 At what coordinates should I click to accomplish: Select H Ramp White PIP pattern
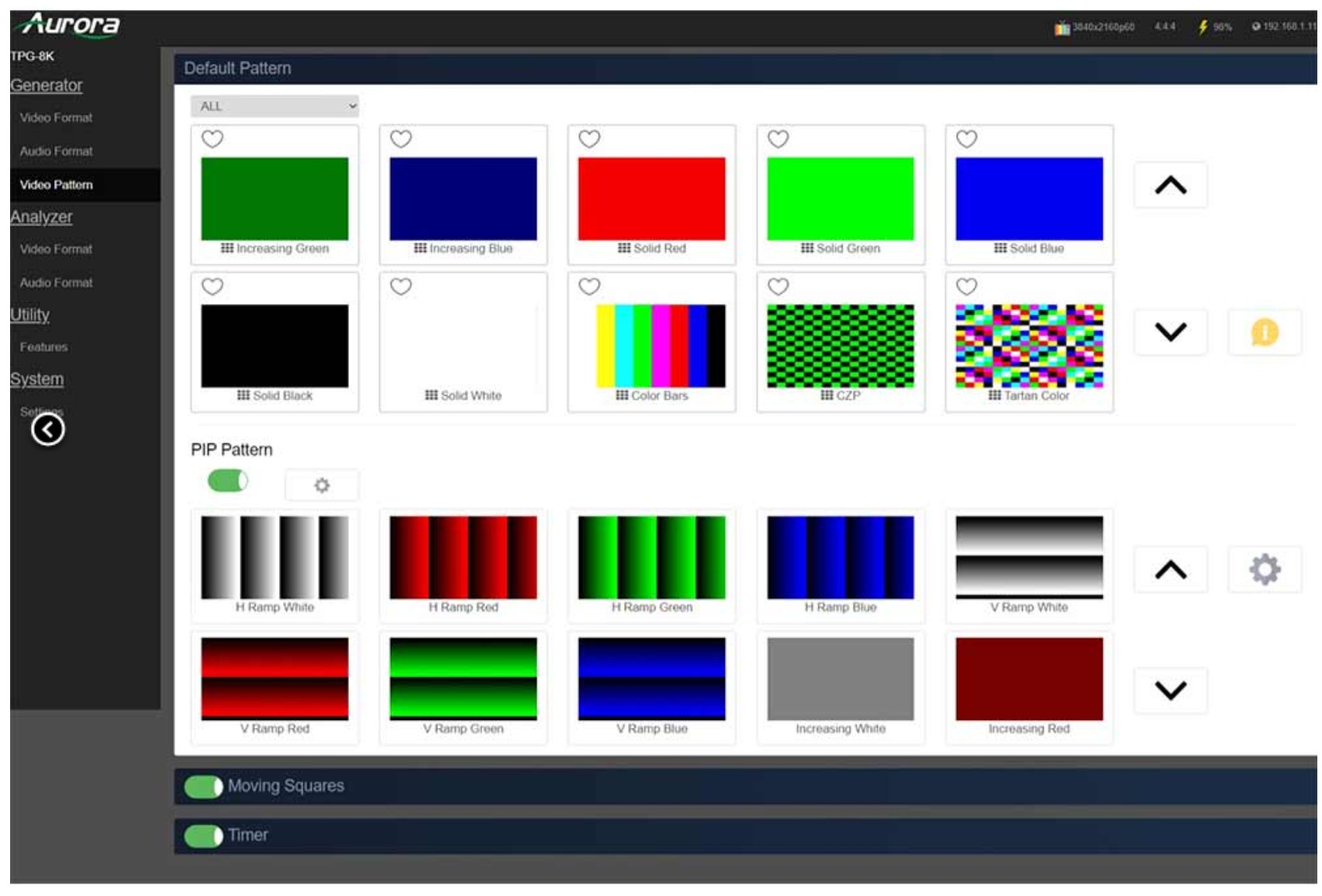[274, 557]
